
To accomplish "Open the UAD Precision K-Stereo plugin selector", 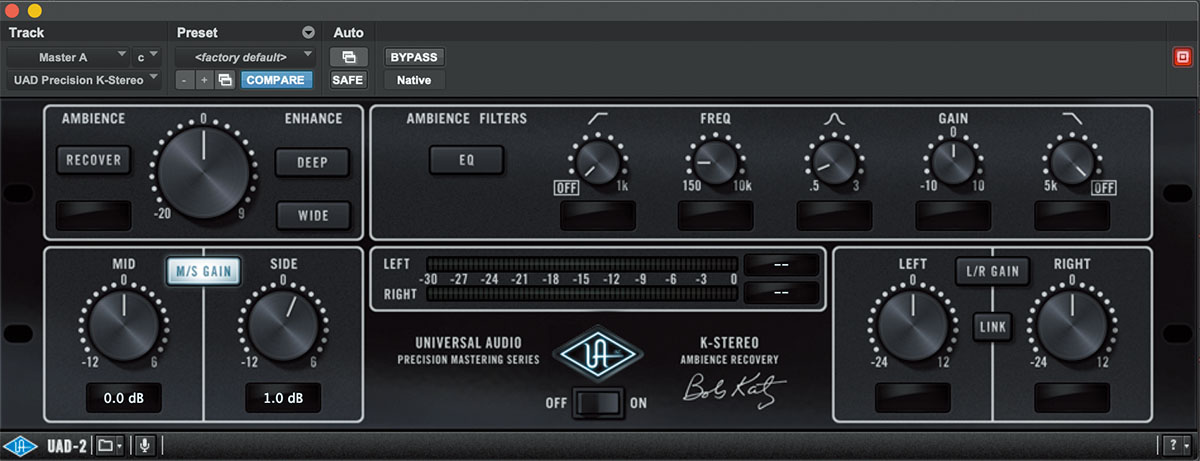I will click(85, 80).
